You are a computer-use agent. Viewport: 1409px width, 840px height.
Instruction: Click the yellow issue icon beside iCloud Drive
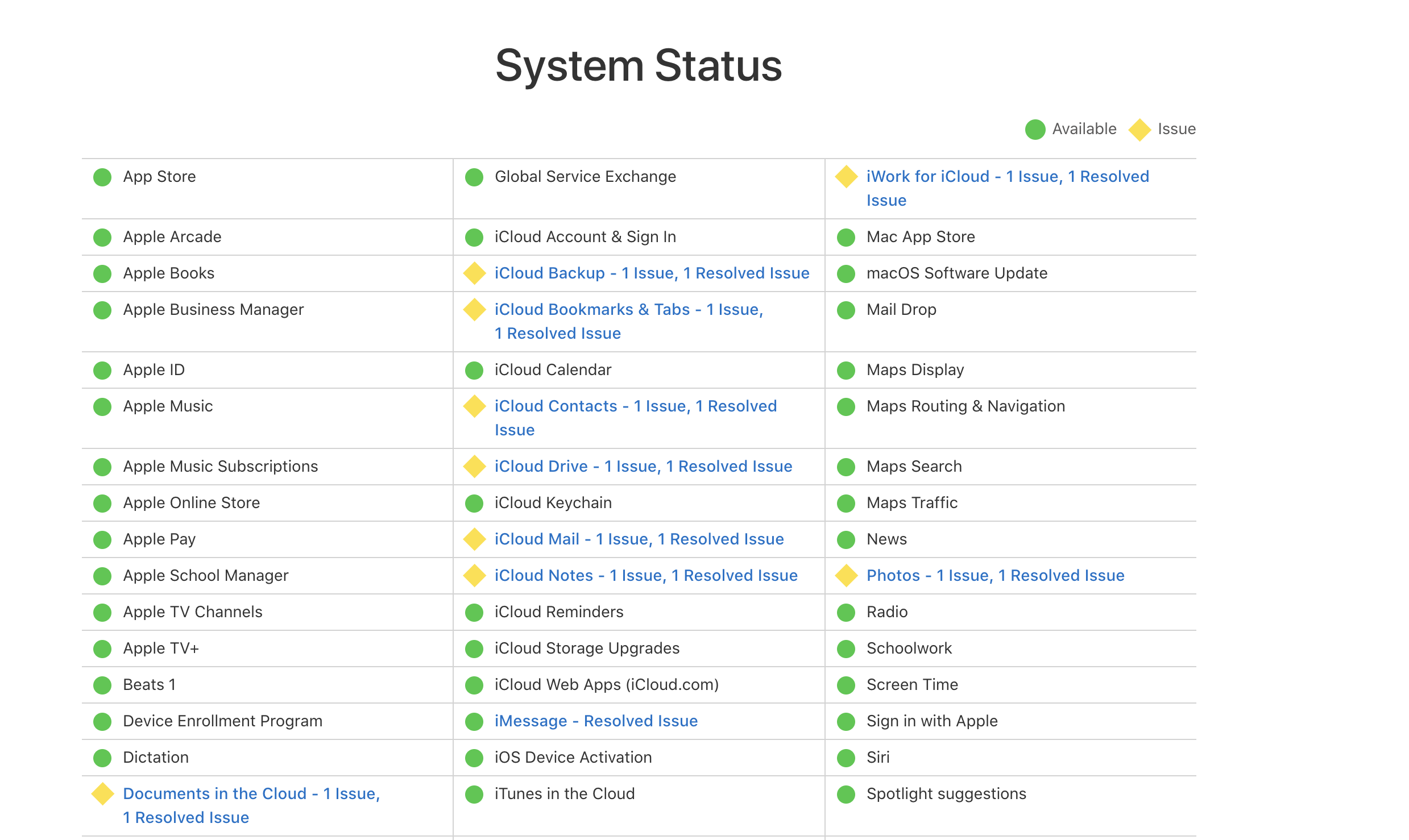(x=474, y=467)
